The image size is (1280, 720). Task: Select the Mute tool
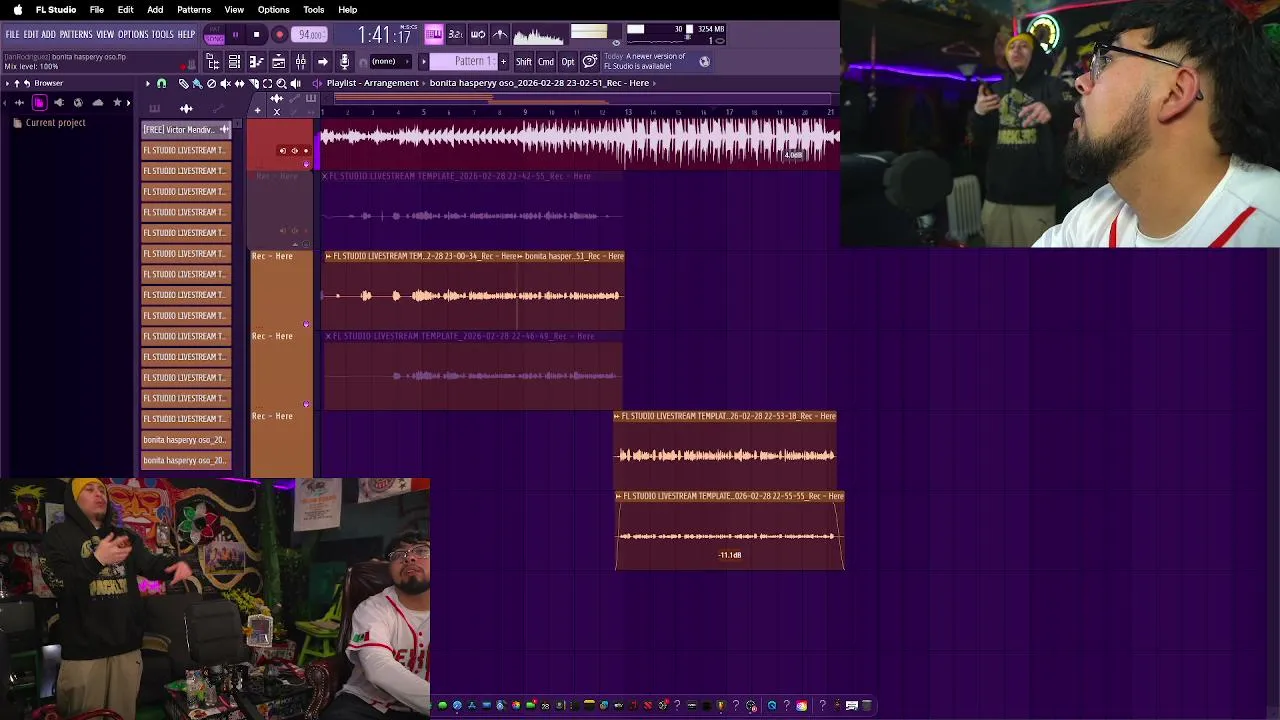[x=225, y=83]
